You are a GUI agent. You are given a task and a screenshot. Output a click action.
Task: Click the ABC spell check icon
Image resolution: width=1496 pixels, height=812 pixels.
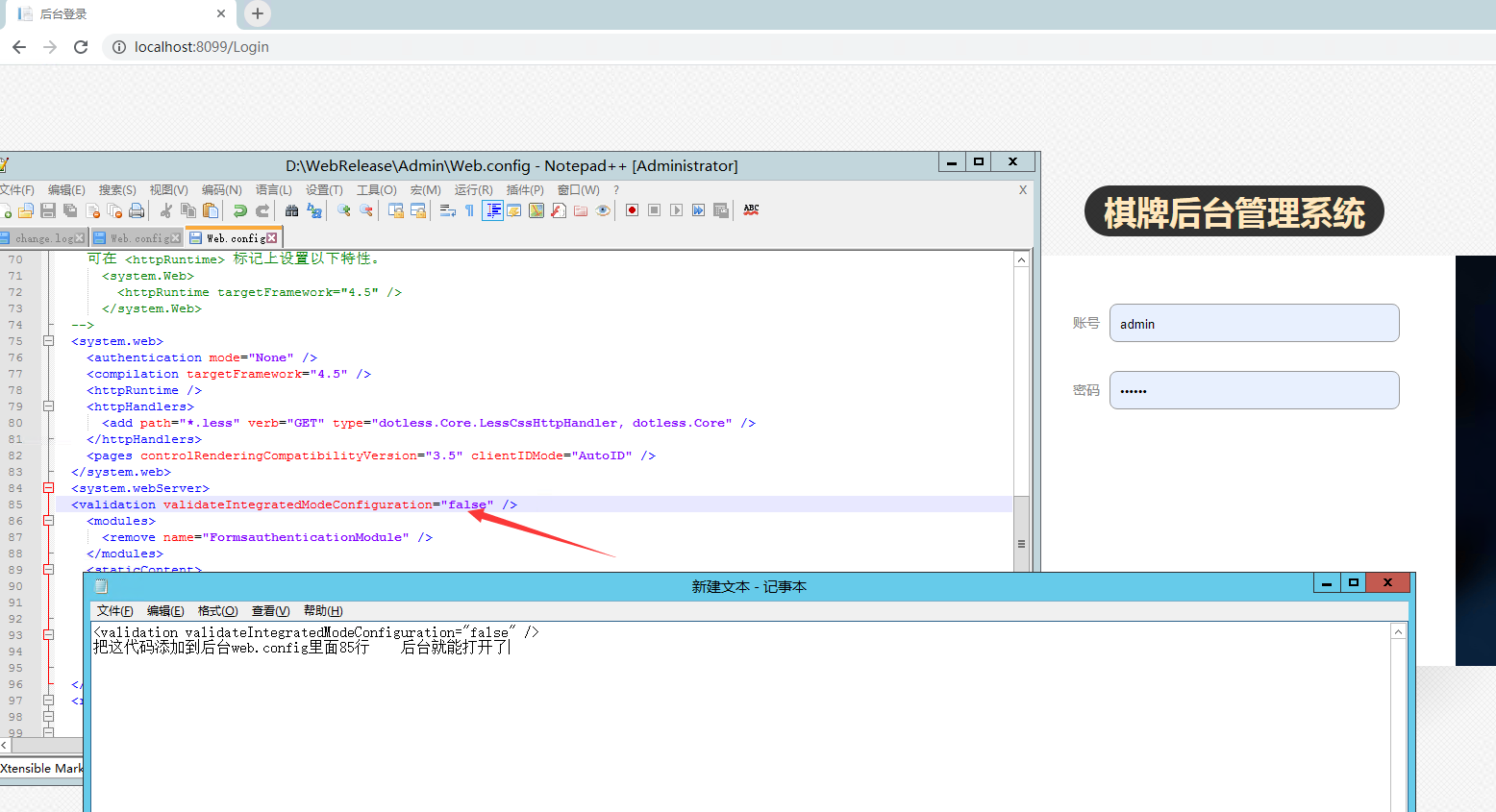click(751, 209)
